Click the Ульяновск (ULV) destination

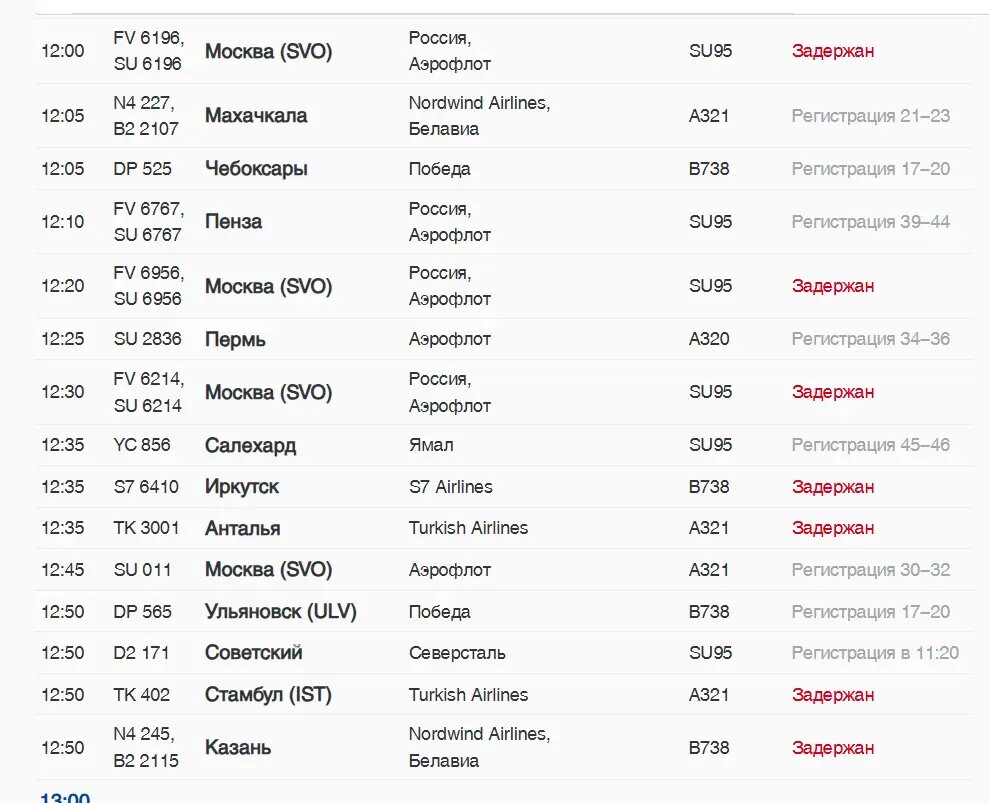point(280,611)
